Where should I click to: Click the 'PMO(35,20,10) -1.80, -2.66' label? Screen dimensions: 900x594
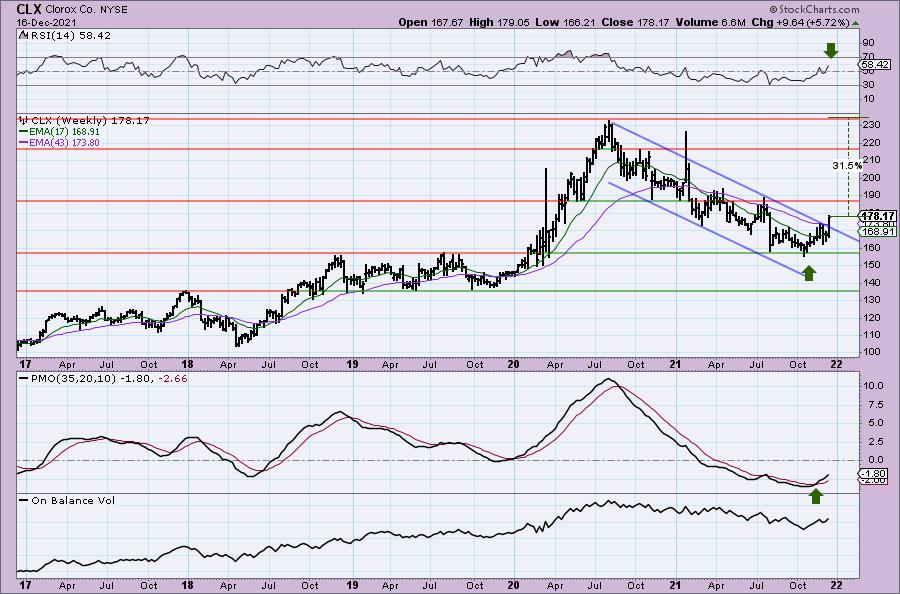[104, 379]
